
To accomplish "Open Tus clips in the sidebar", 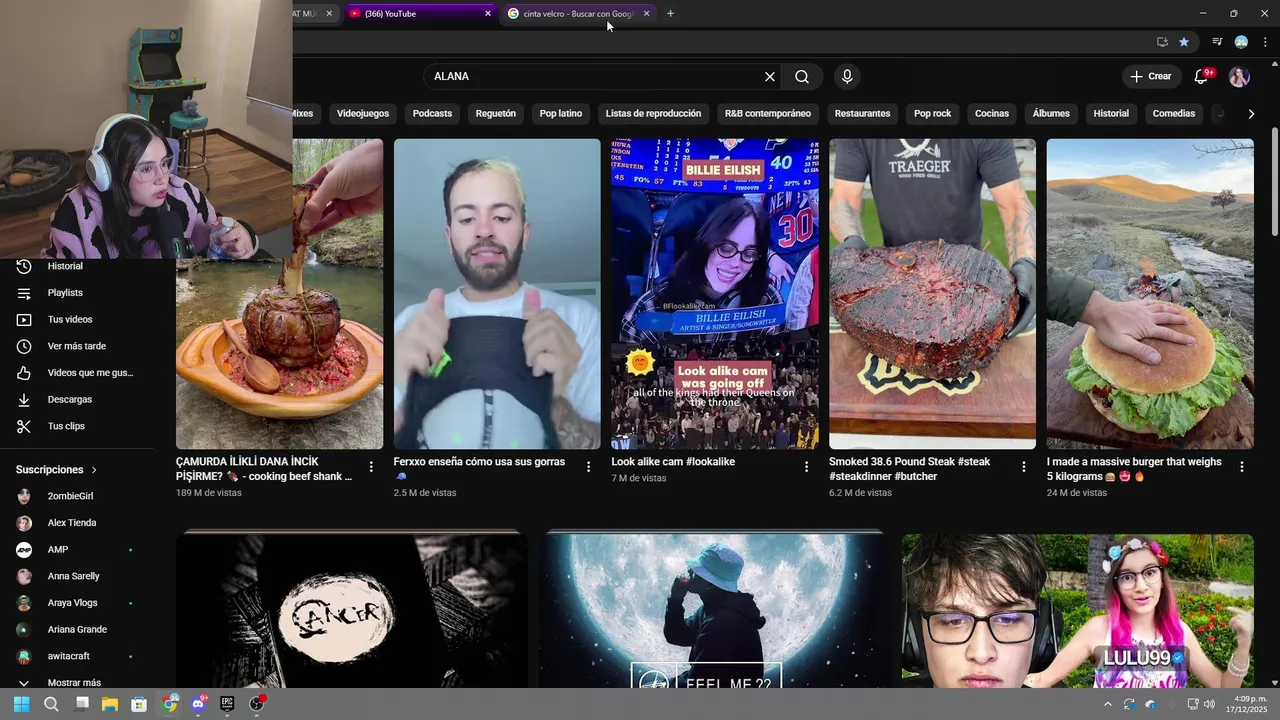I will [76, 426].
